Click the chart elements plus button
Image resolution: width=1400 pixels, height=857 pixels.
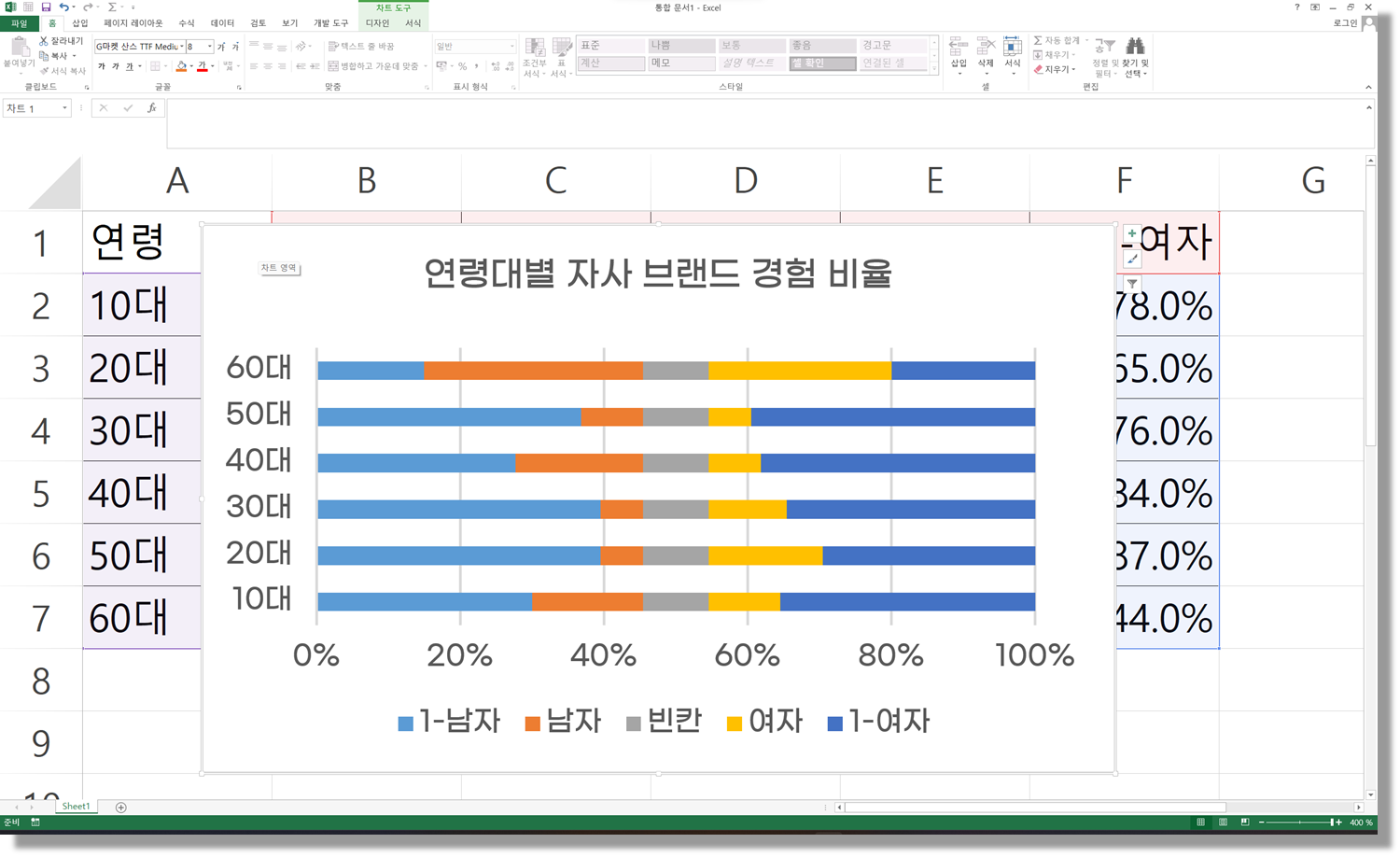[x=1132, y=234]
